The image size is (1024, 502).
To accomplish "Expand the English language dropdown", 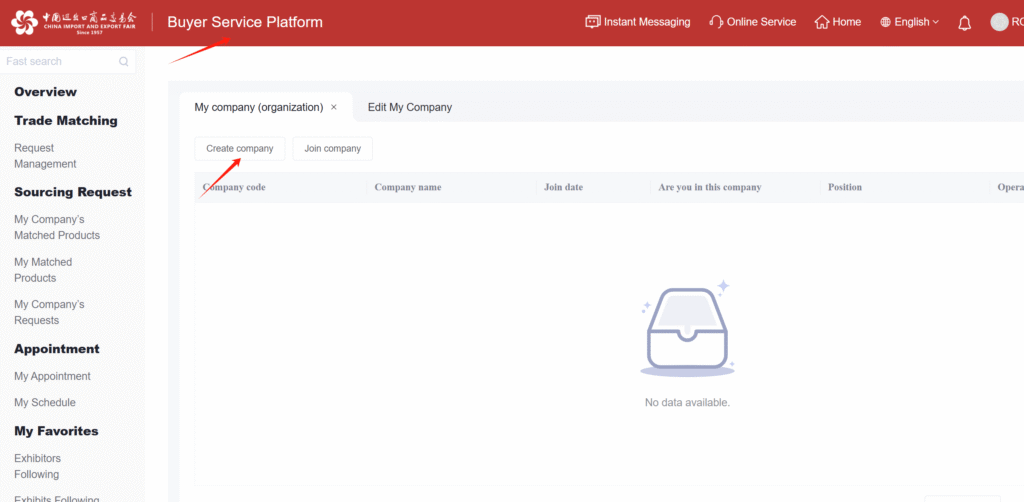I will [909, 22].
